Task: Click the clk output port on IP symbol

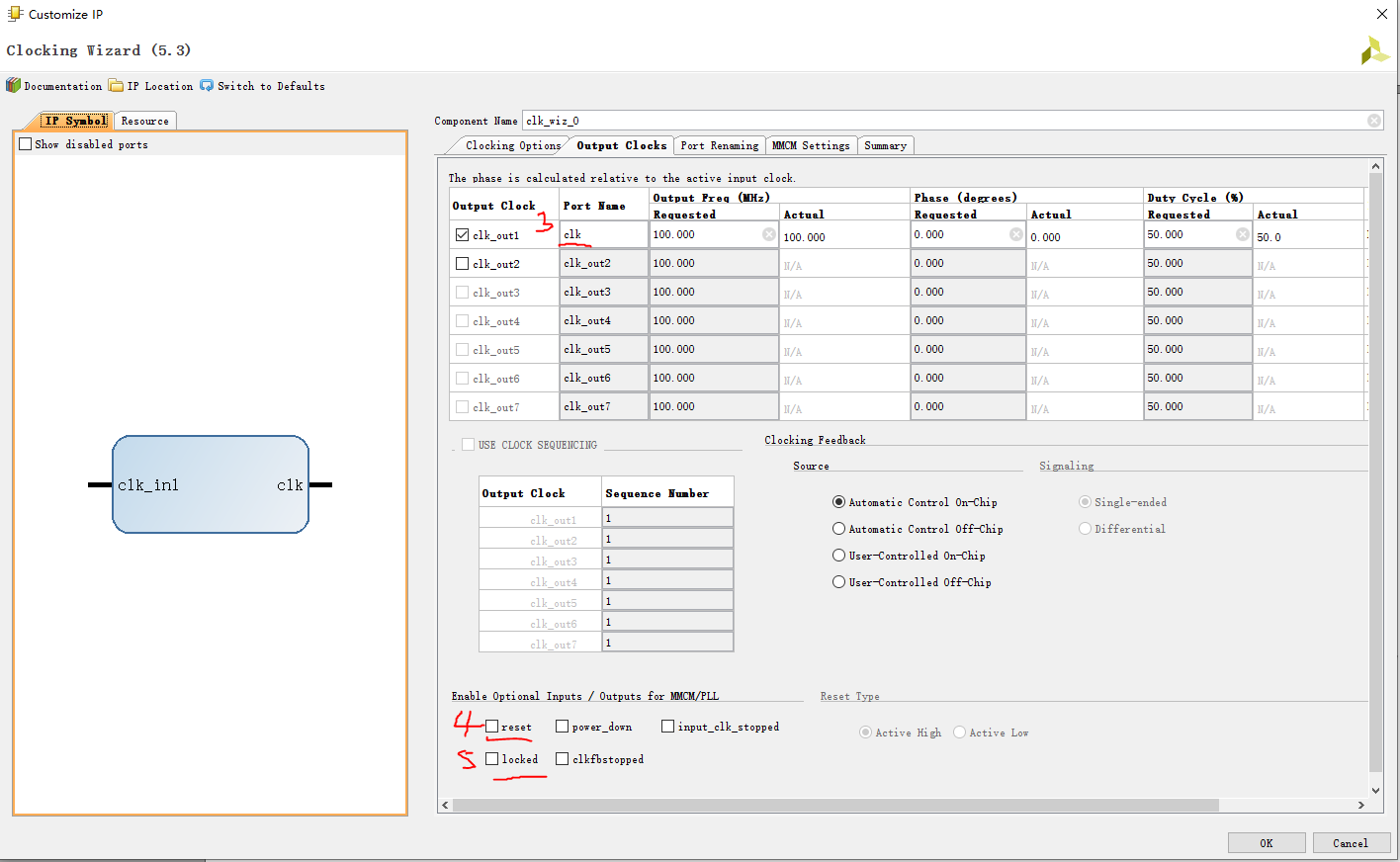Action: (x=290, y=484)
